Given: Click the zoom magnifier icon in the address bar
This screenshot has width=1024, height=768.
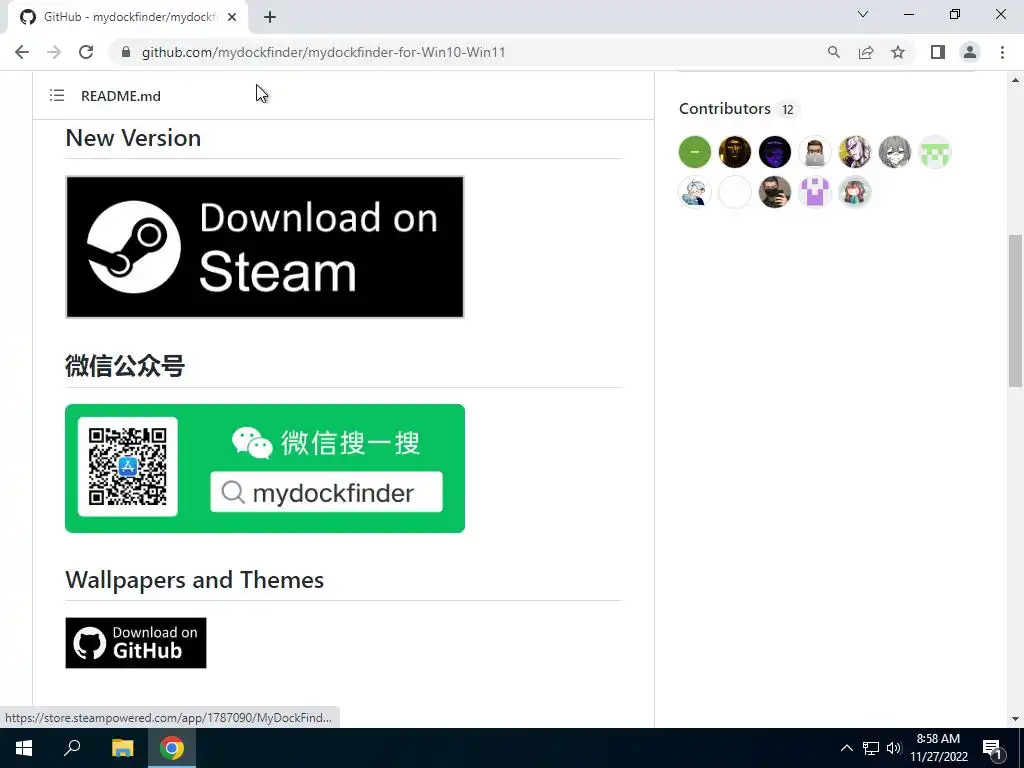Looking at the screenshot, I should click(x=833, y=52).
